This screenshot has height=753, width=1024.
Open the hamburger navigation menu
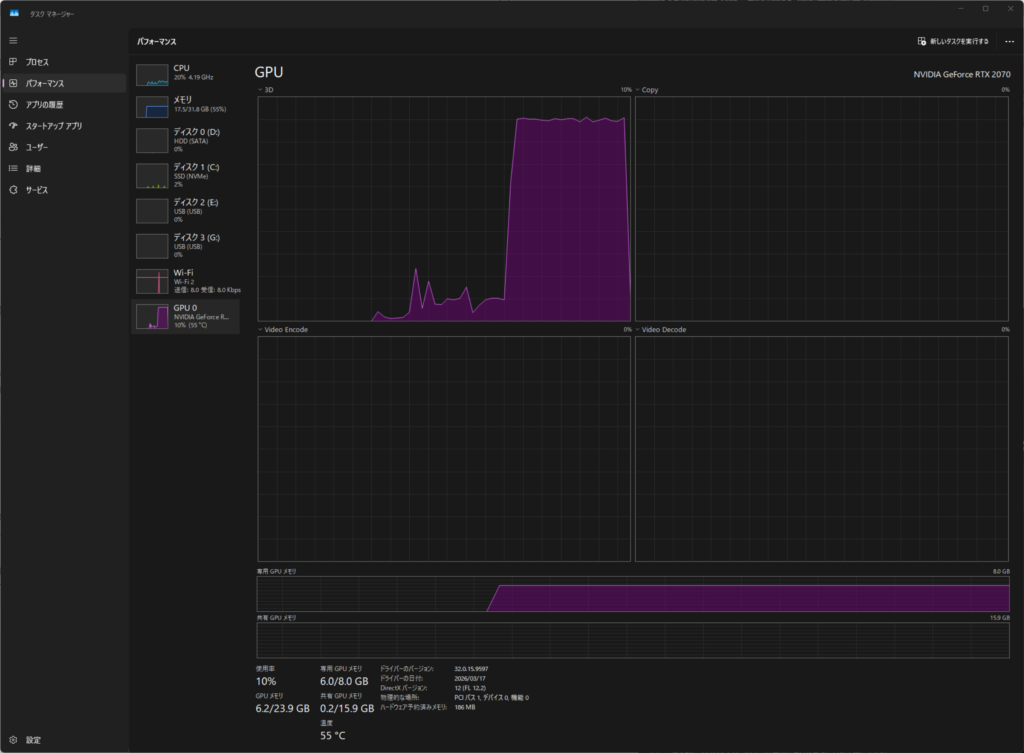tap(13, 40)
